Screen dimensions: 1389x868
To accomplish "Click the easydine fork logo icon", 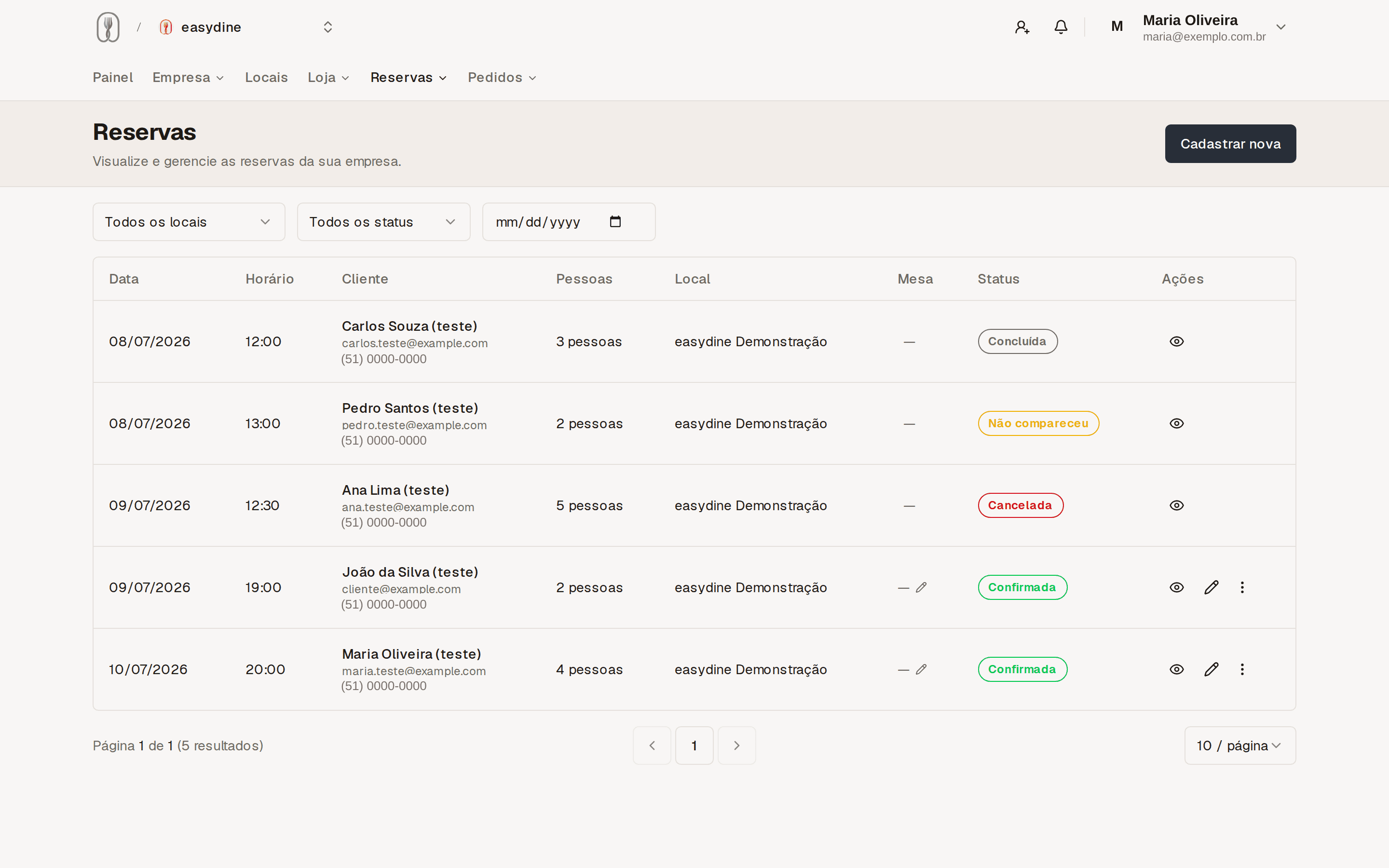I will (x=108, y=27).
